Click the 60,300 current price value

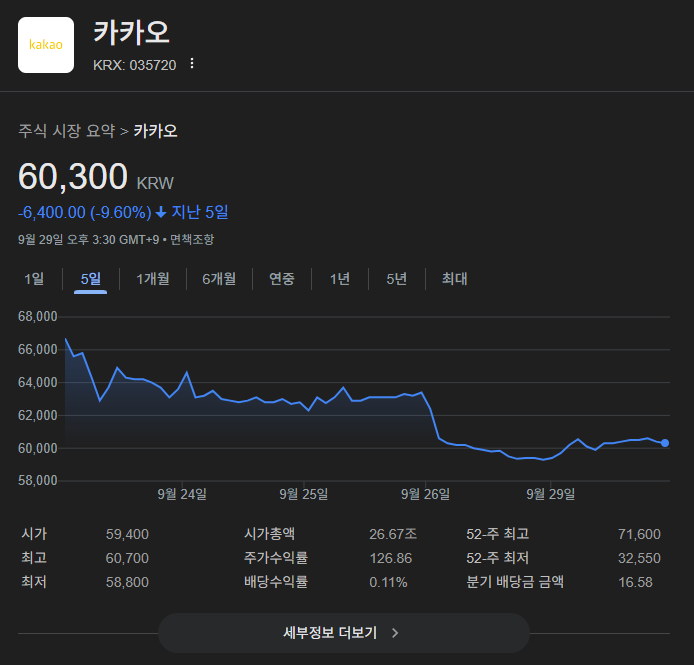tap(73, 177)
